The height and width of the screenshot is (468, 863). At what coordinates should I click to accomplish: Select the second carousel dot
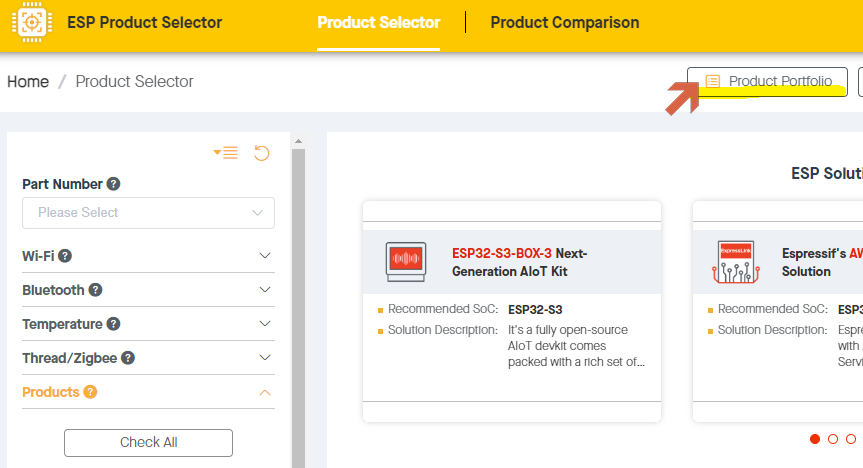(x=833, y=439)
